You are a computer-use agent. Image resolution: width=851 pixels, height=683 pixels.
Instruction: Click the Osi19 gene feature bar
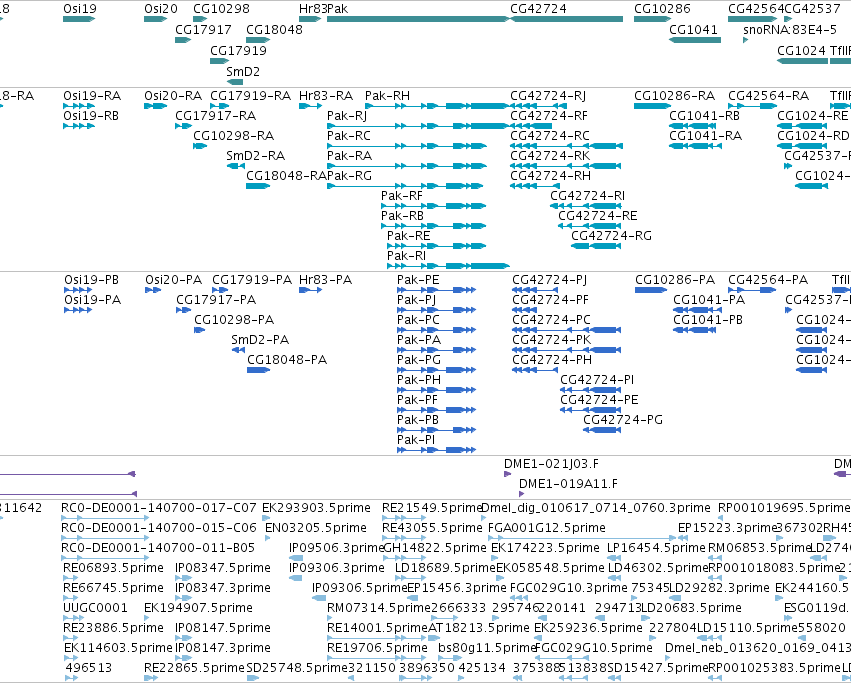(79, 19)
